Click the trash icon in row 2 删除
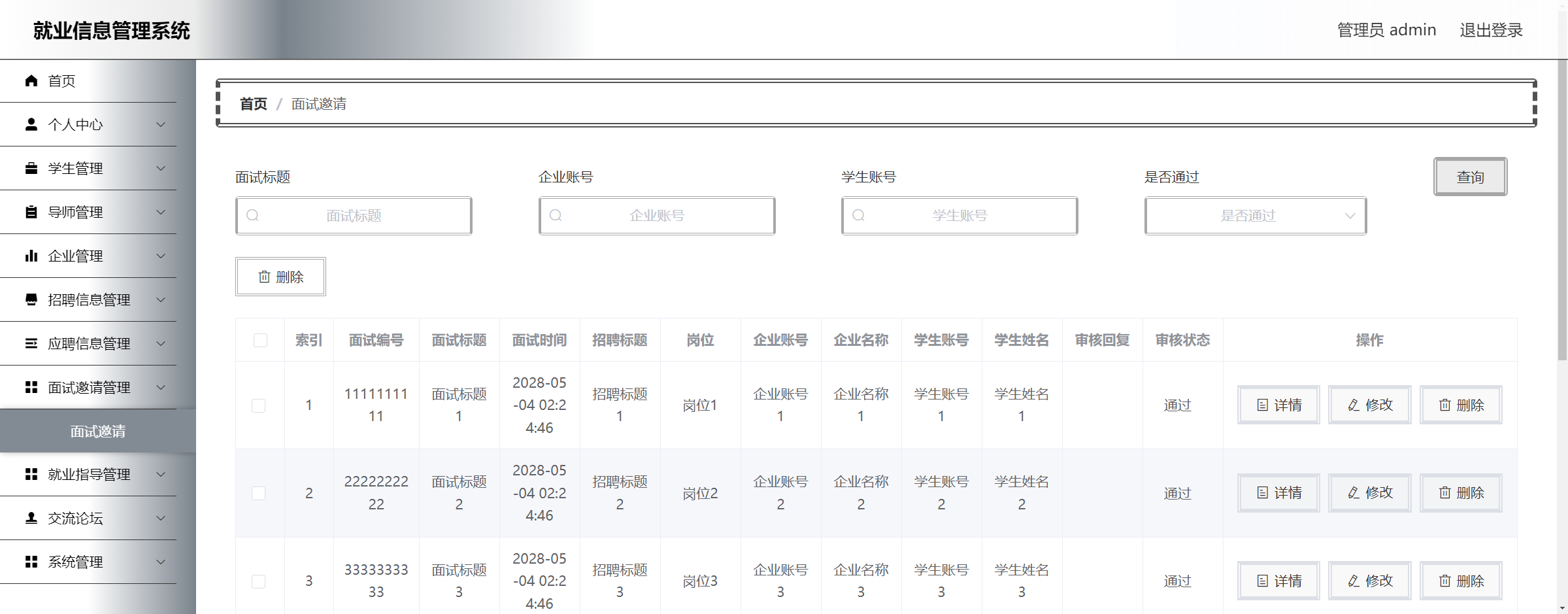The image size is (1568, 614). click(x=1445, y=493)
